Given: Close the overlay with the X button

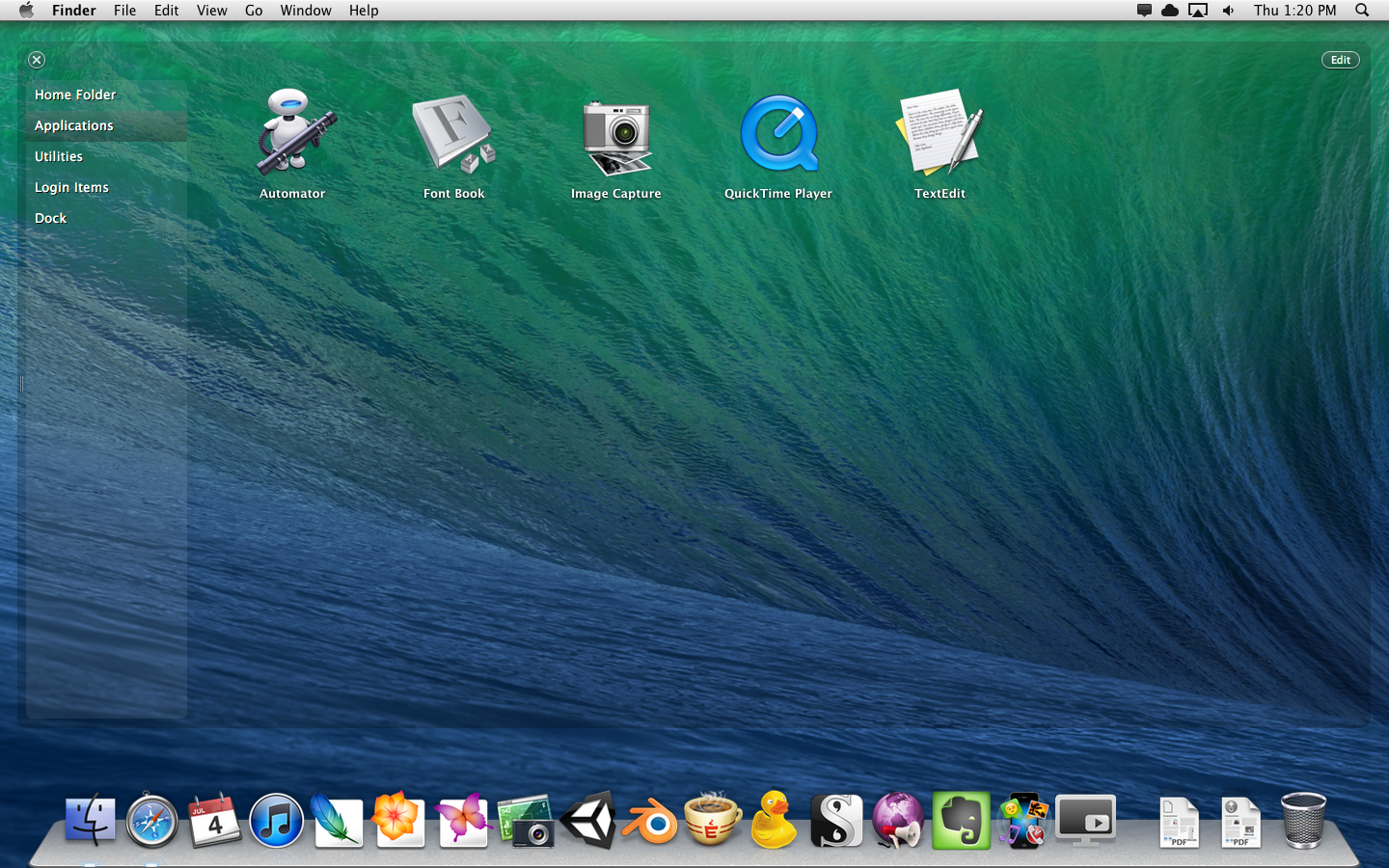Looking at the screenshot, I should (x=37, y=60).
